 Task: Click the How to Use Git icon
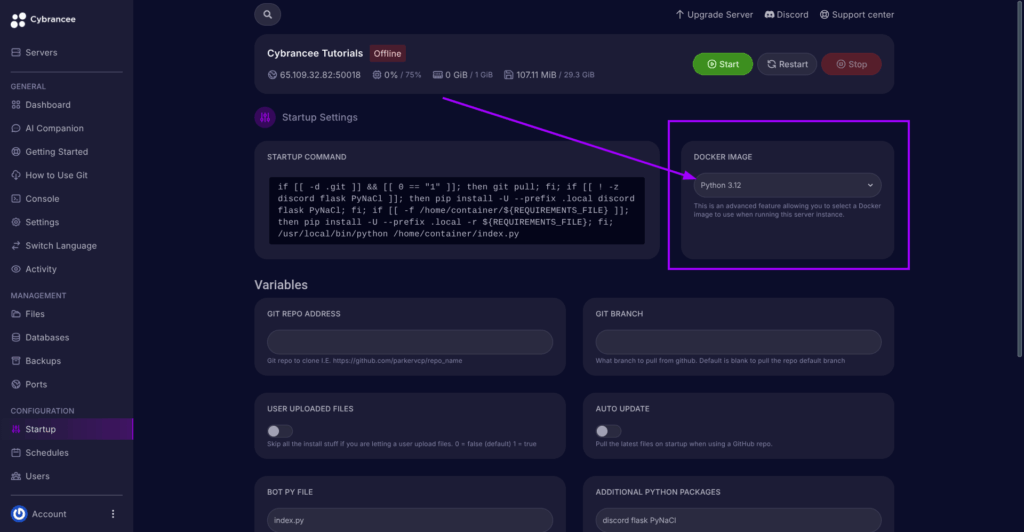(x=16, y=175)
